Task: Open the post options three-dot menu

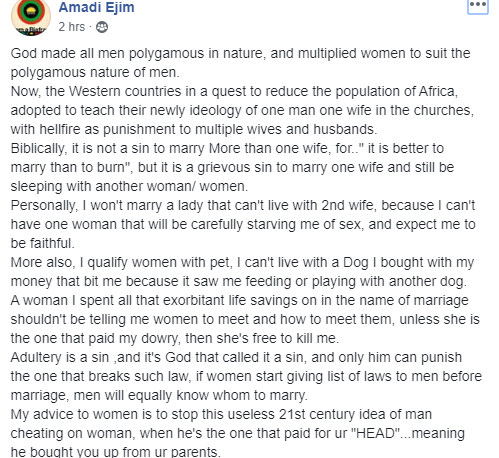Action: click(x=478, y=5)
